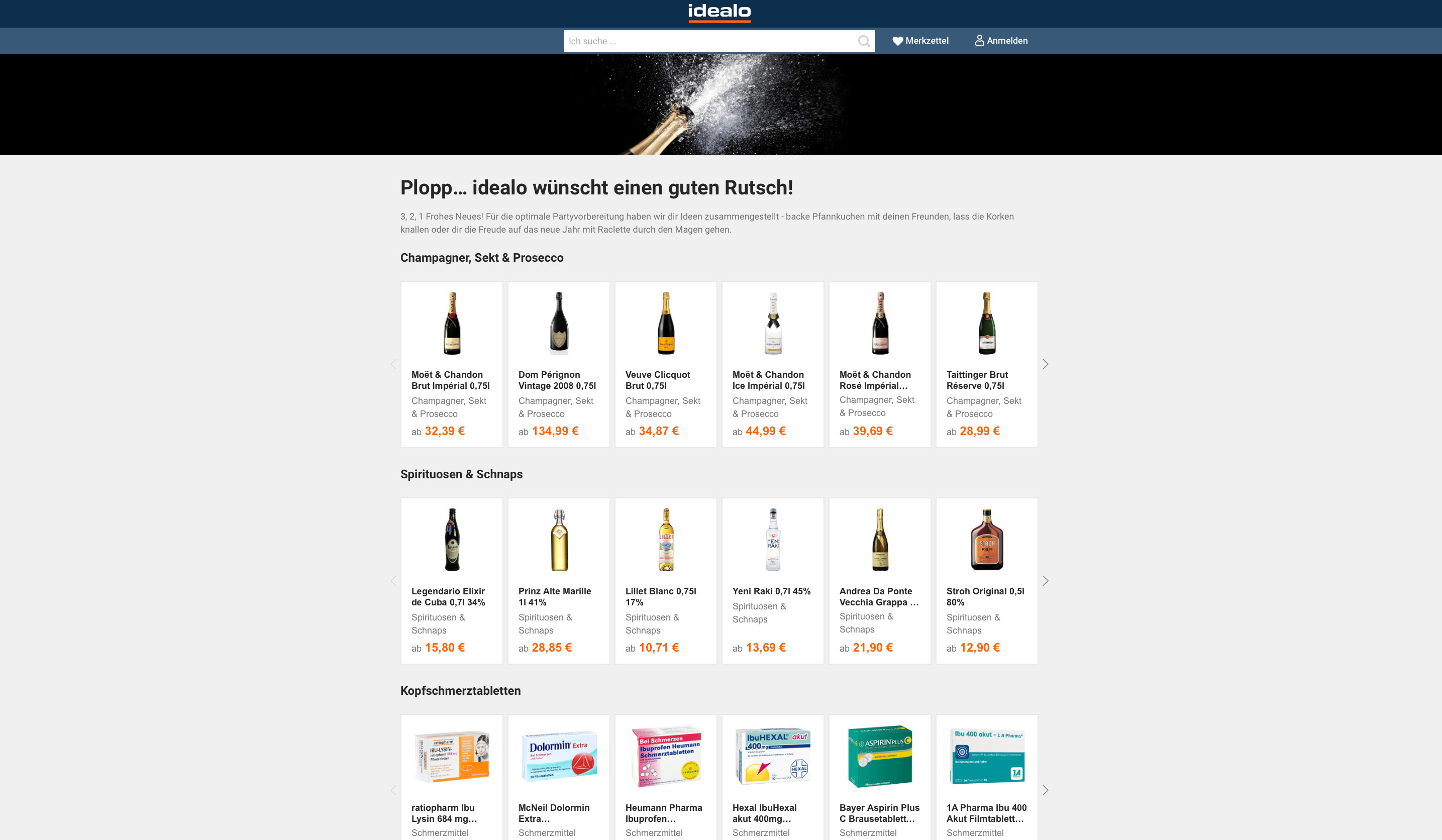Show next Champagner carousel items
Viewport: 1442px width, 840px height.
1045,365
